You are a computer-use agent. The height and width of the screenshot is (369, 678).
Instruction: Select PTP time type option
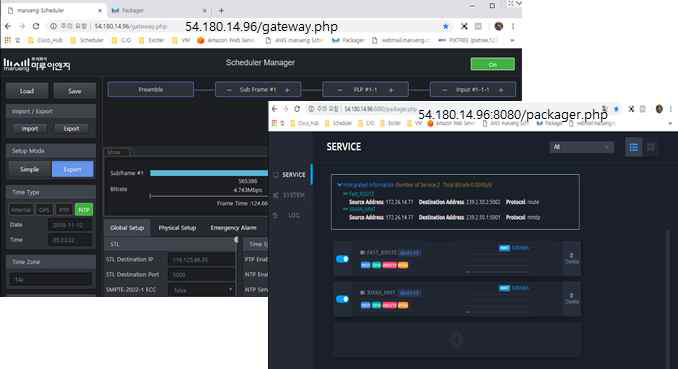64,210
